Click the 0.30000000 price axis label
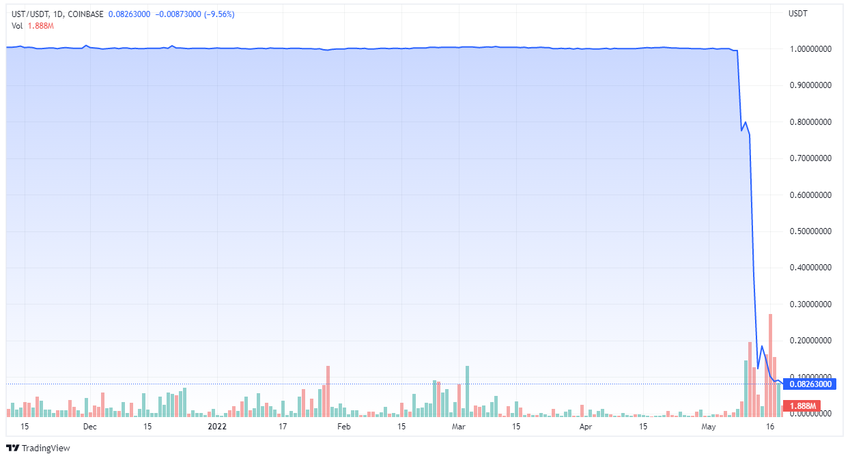Viewport: 850px width, 456px height. pos(810,304)
